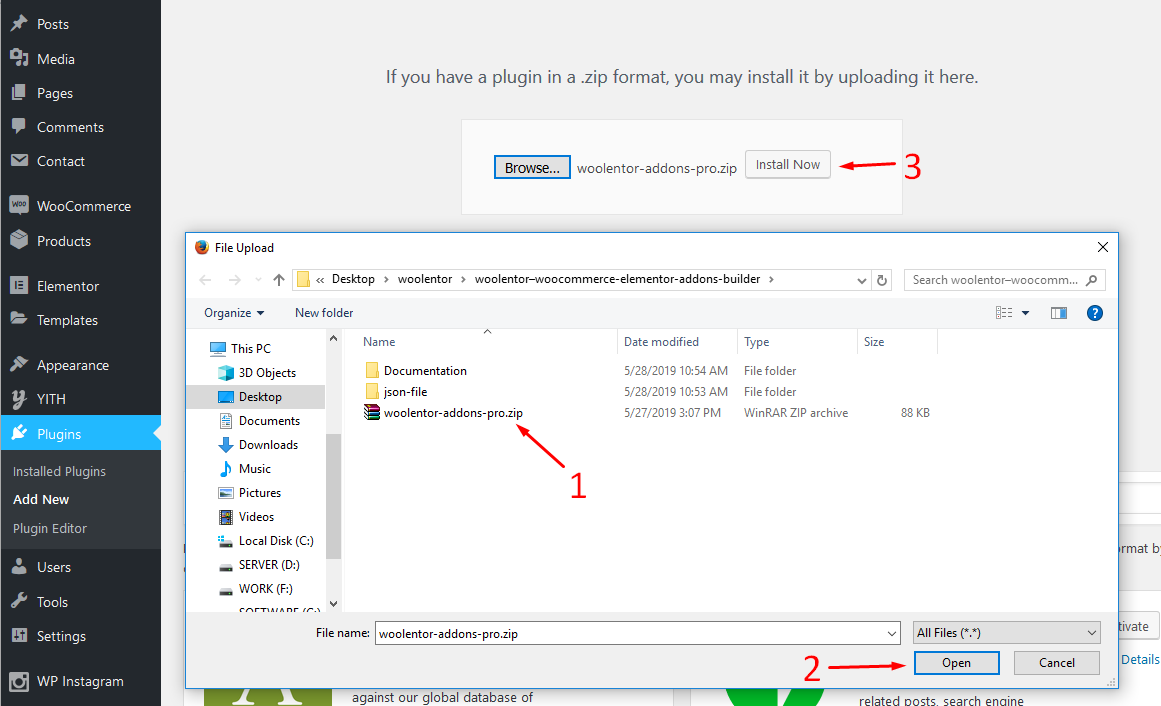Click the woolentor breadcrumb in path

point(424,279)
